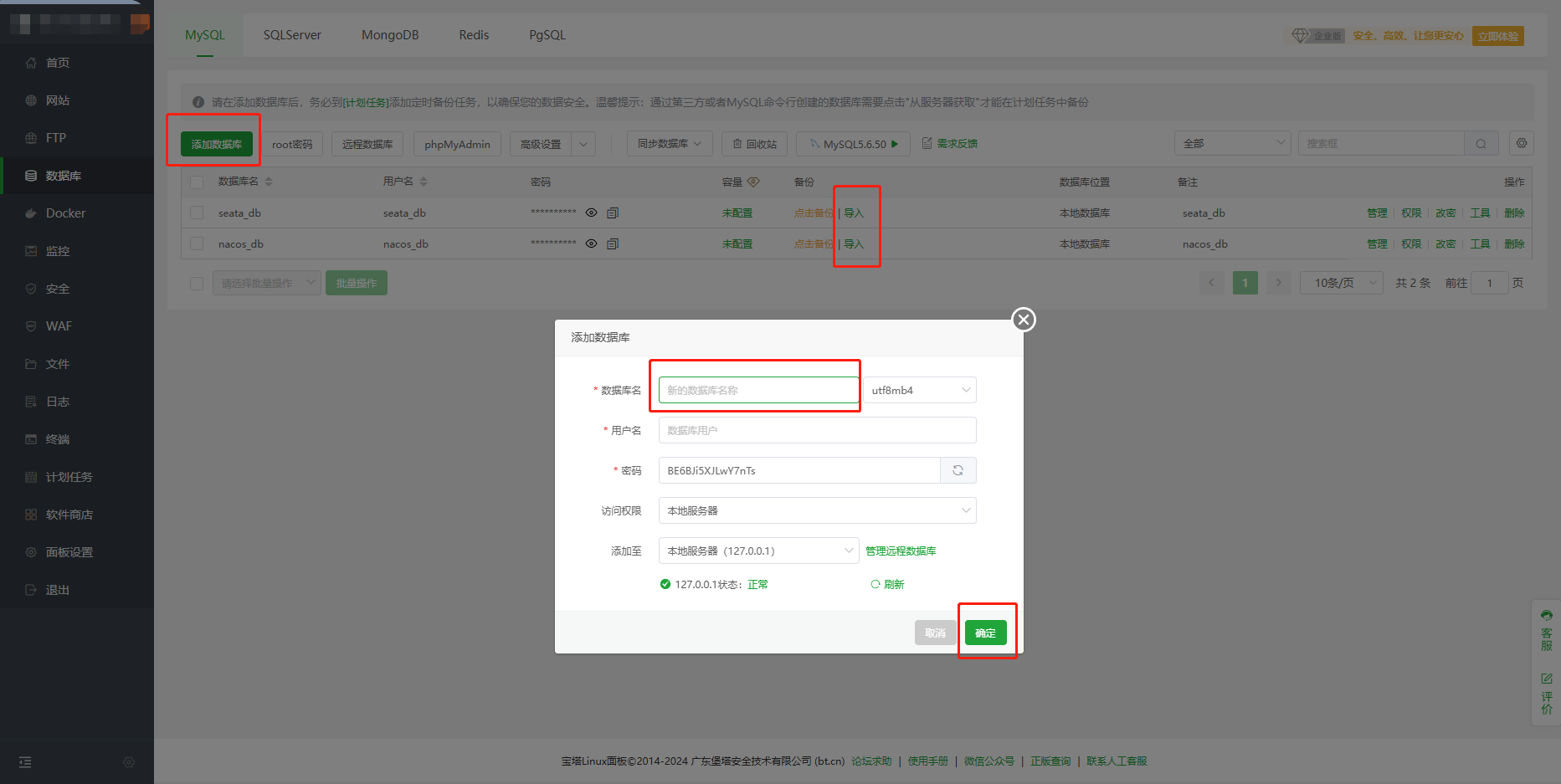Close the add database dialog
This screenshot has height=784, width=1561.
pyautogui.click(x=1023, y=320)
